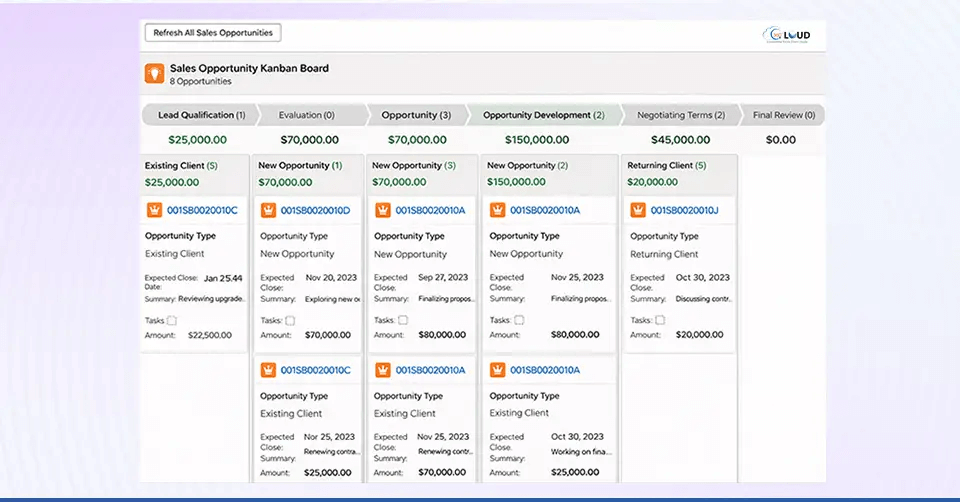Image resolution: width=960 pixels, height=502 pixels.
Task: Click the $45,000.00 Negotiating Terms total
Action: (x=681, y=140)
